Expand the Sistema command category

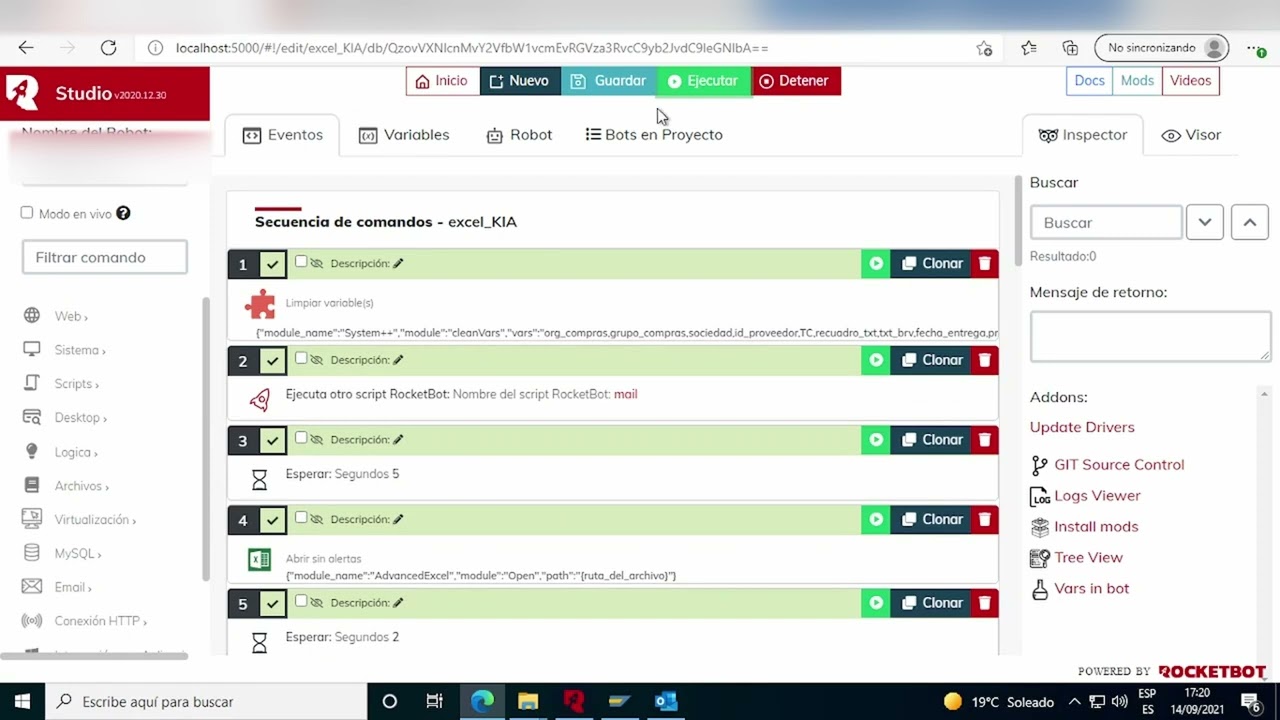coord(79,350)
